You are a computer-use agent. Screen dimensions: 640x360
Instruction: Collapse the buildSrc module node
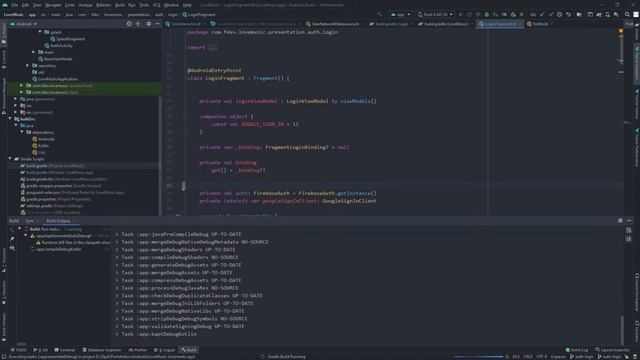(x=10, y=119)
